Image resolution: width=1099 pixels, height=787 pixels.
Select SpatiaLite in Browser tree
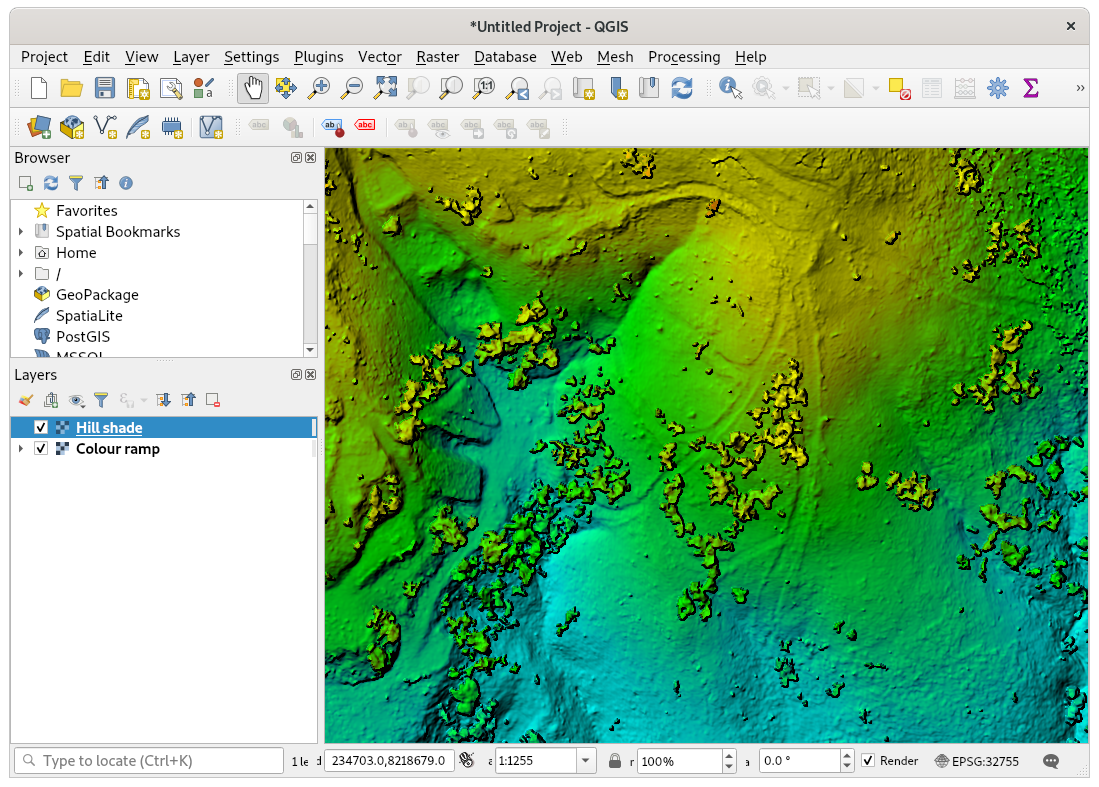(89, 315)
